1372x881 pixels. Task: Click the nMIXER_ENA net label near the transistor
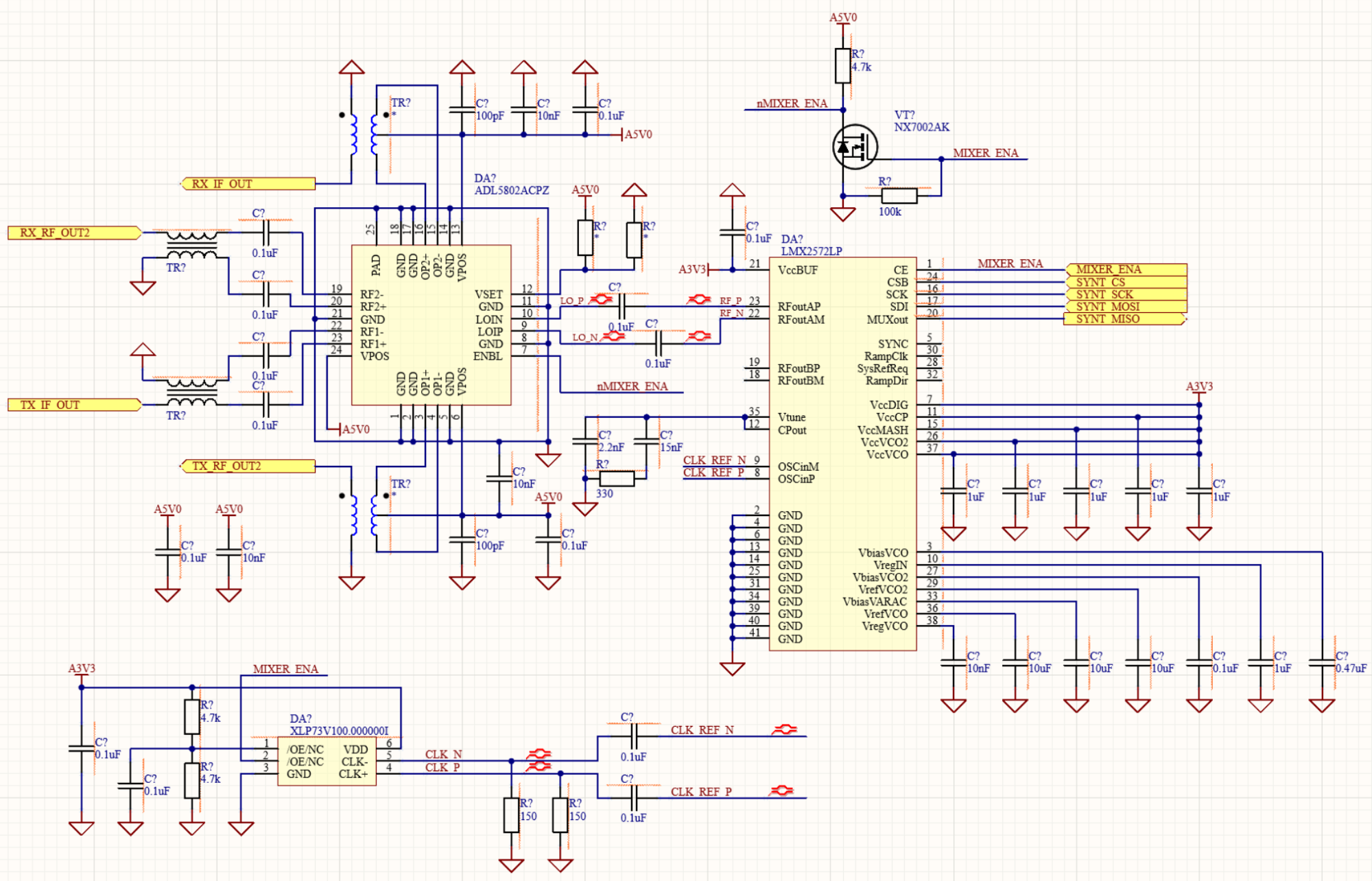coord(791,104)
